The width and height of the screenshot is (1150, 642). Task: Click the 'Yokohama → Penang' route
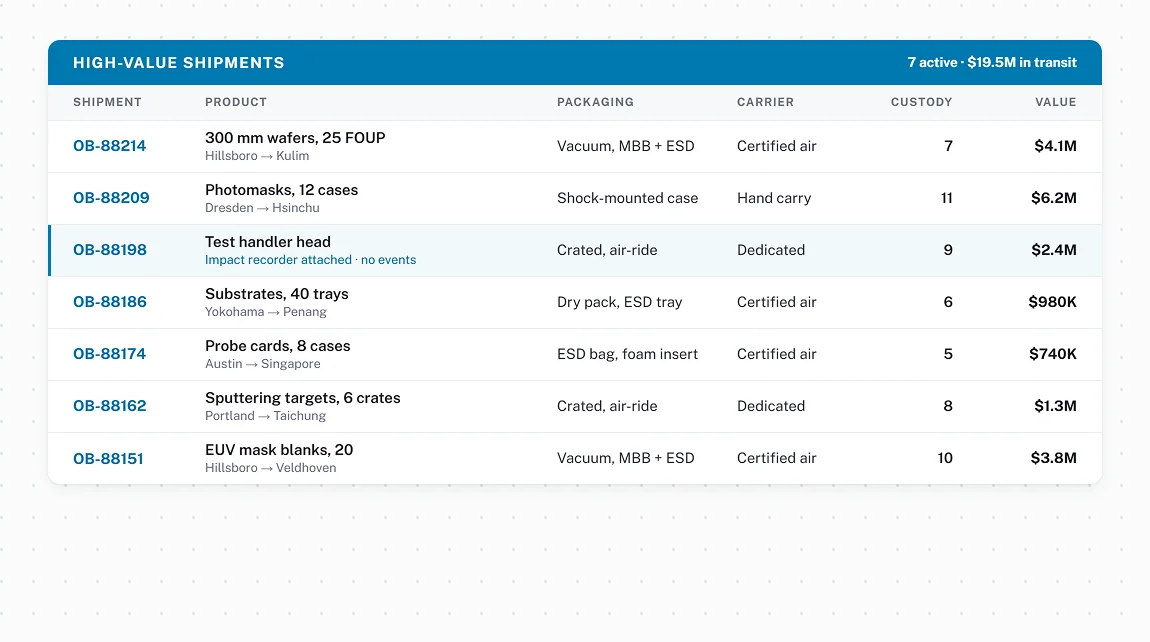pos(265,312)
